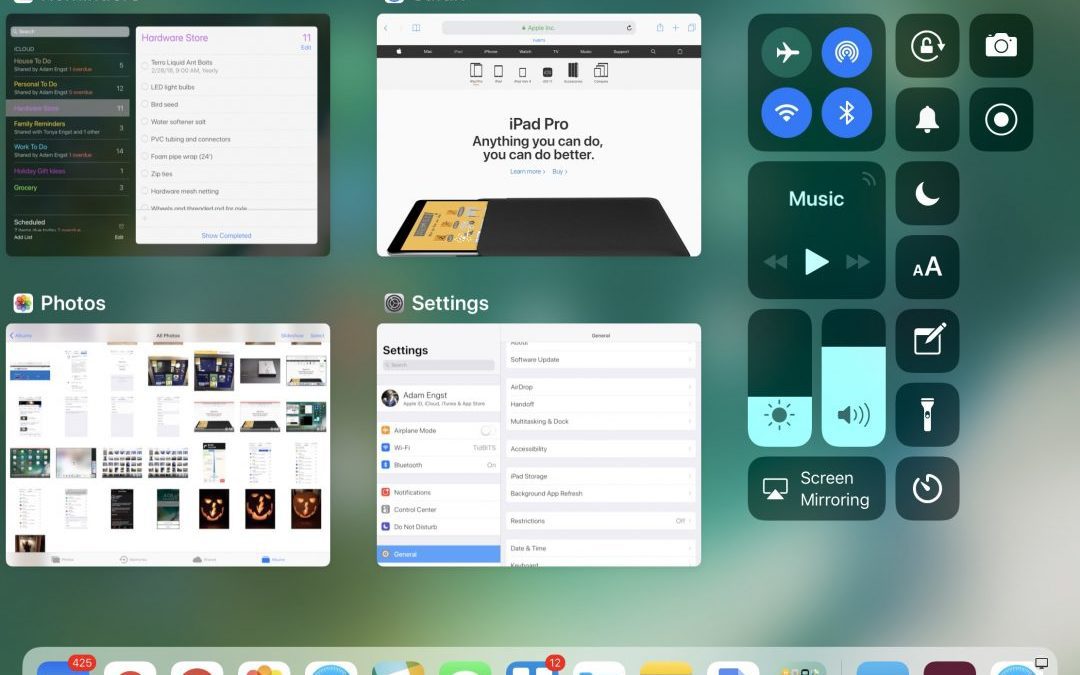Open Restrictions row in Settings
The height and width of the screenshot is (675, 1080).
click(x=601, y=521)
